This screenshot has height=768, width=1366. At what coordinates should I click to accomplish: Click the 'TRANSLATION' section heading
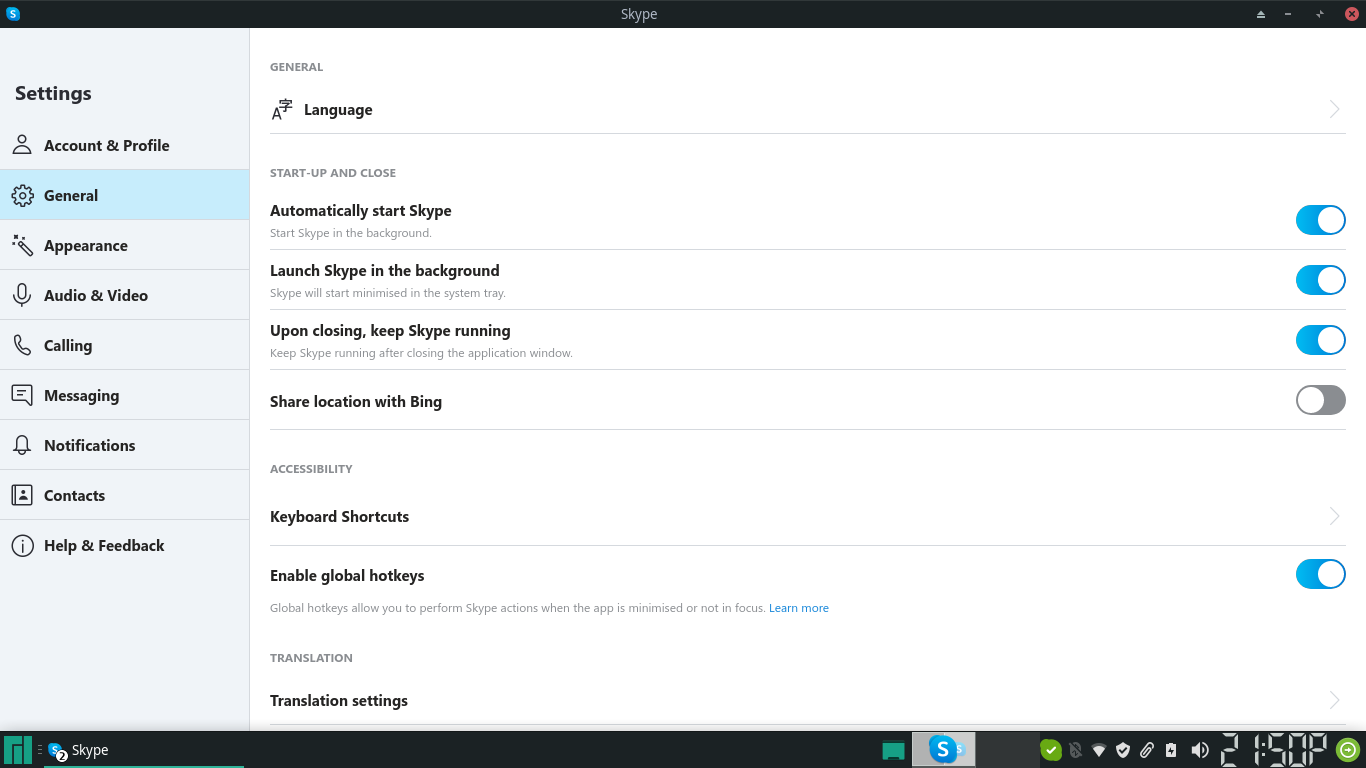311,658
